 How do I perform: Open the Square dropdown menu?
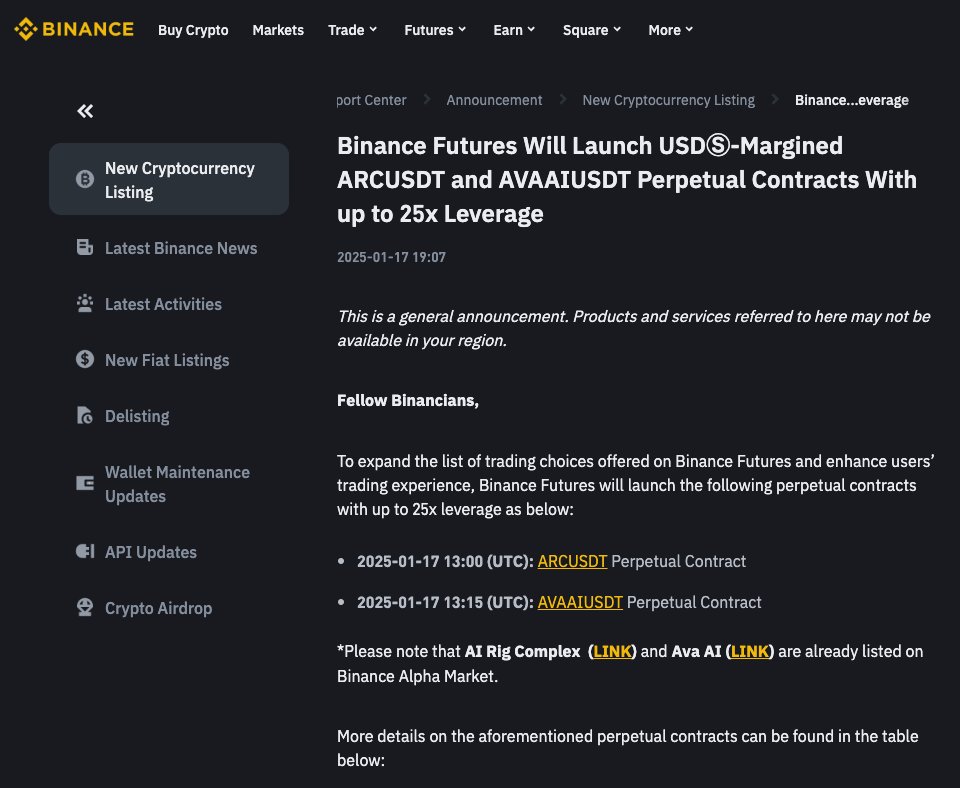coord(592,30)
